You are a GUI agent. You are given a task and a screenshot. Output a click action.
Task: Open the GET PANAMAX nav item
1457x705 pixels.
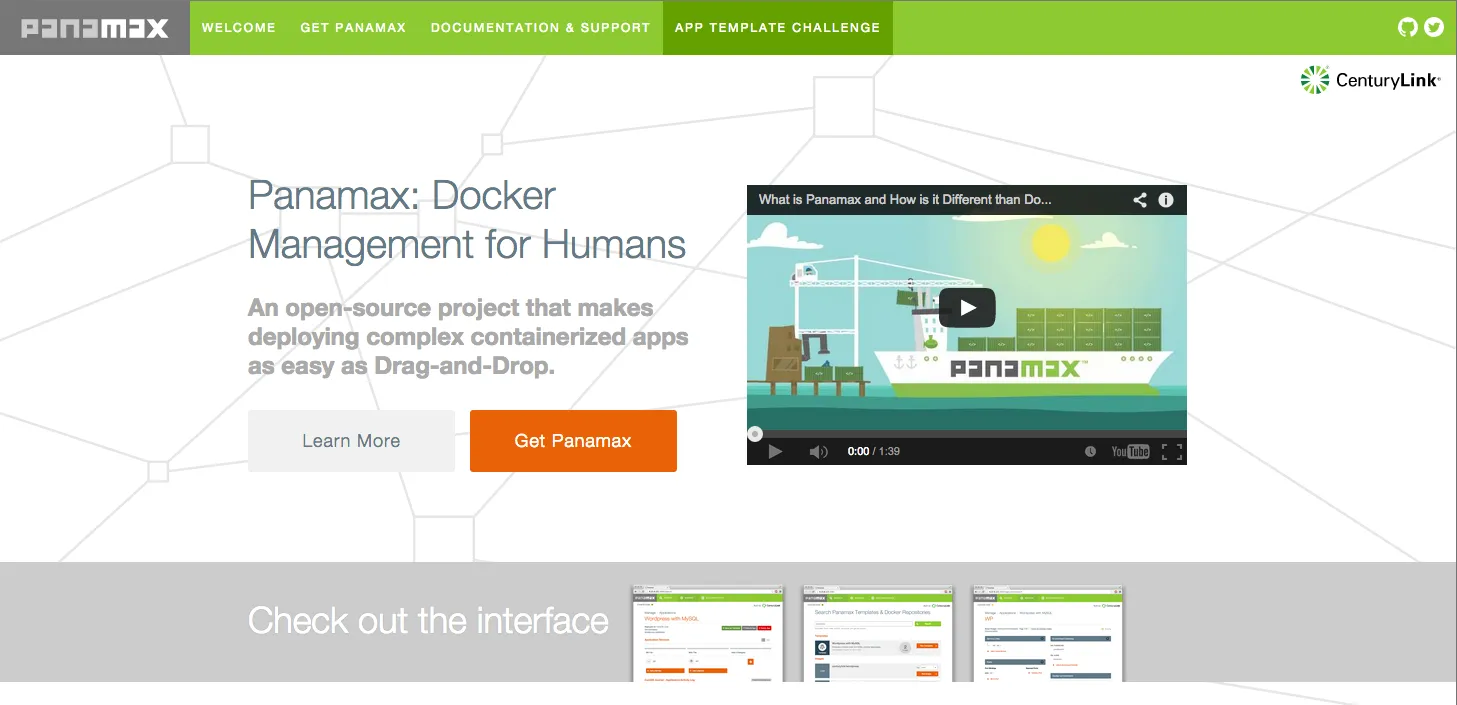tap(353, 27)
